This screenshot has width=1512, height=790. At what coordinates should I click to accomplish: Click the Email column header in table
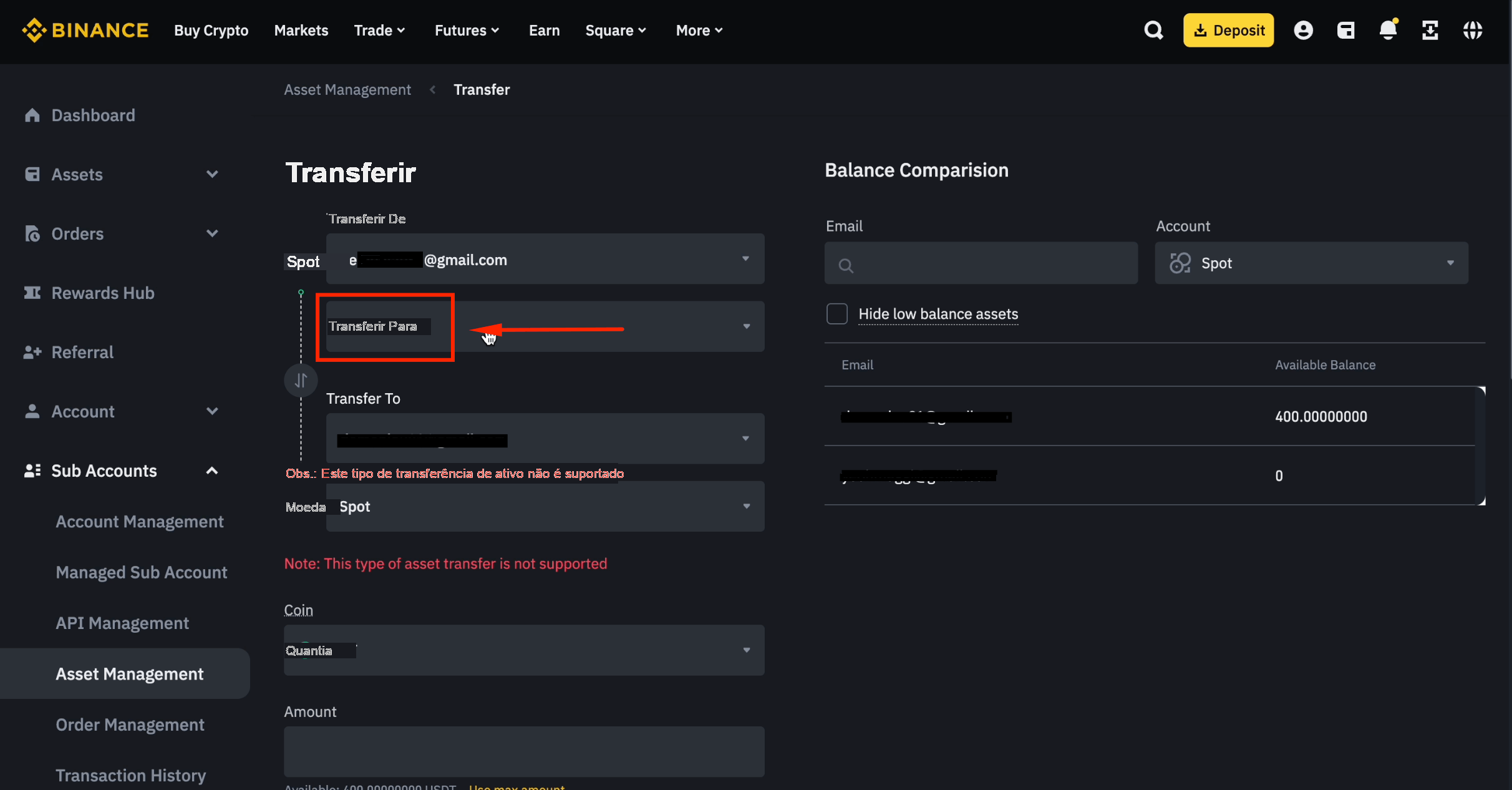857,364
